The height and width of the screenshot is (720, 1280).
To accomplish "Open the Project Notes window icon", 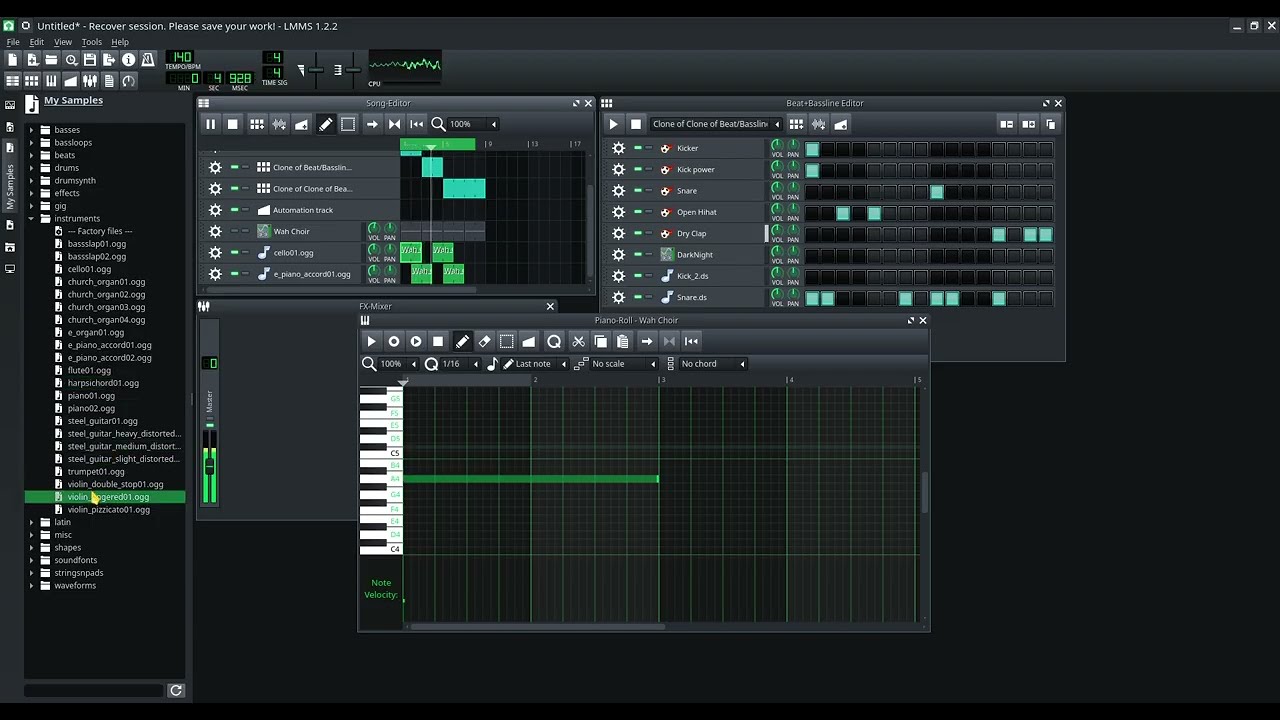I will (x=109, y=81).
